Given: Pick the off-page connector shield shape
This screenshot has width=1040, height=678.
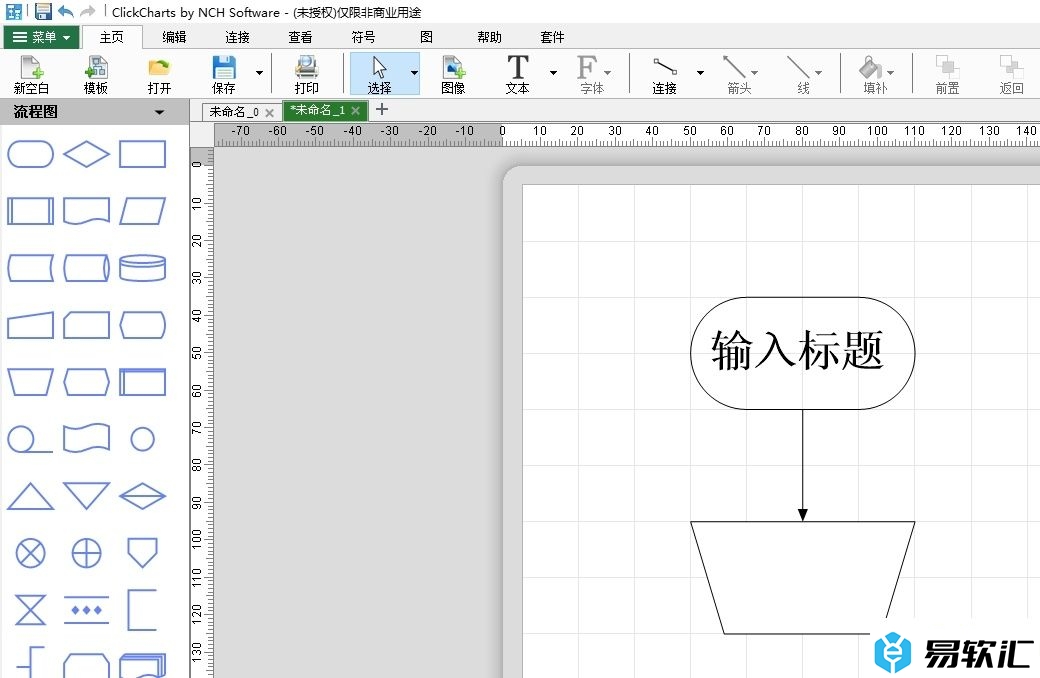Looking at the screenshot, I should (143, 553).
